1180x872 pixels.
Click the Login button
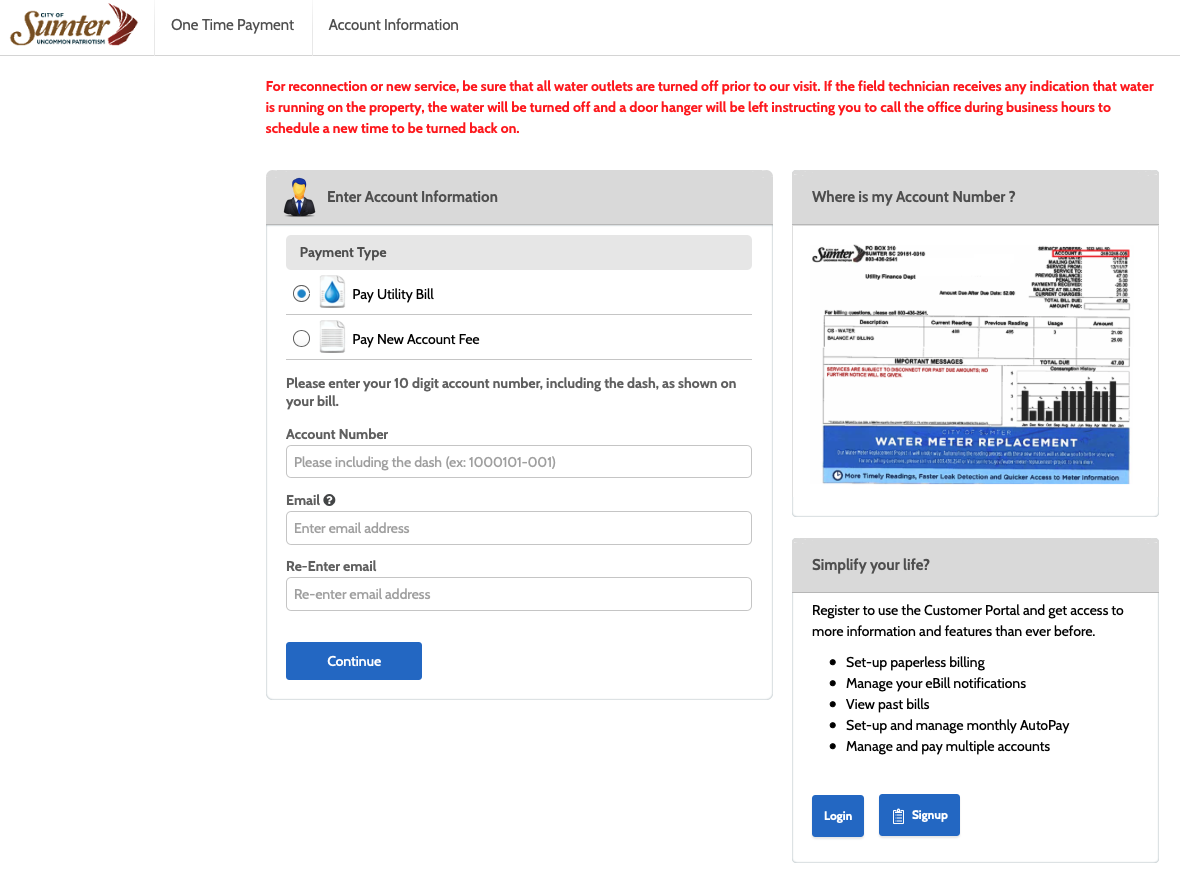(838, 816)
